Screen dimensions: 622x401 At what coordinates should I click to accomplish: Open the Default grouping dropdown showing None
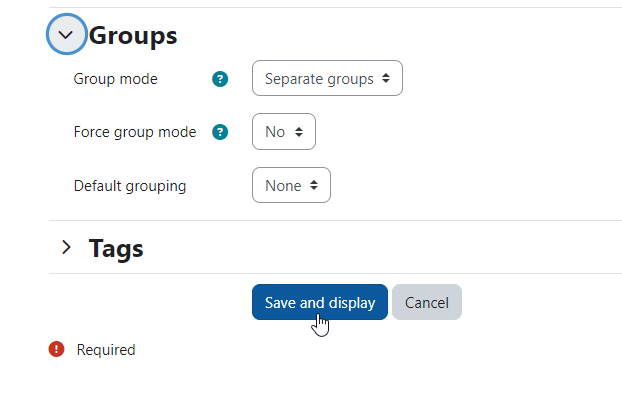[292, 185]
